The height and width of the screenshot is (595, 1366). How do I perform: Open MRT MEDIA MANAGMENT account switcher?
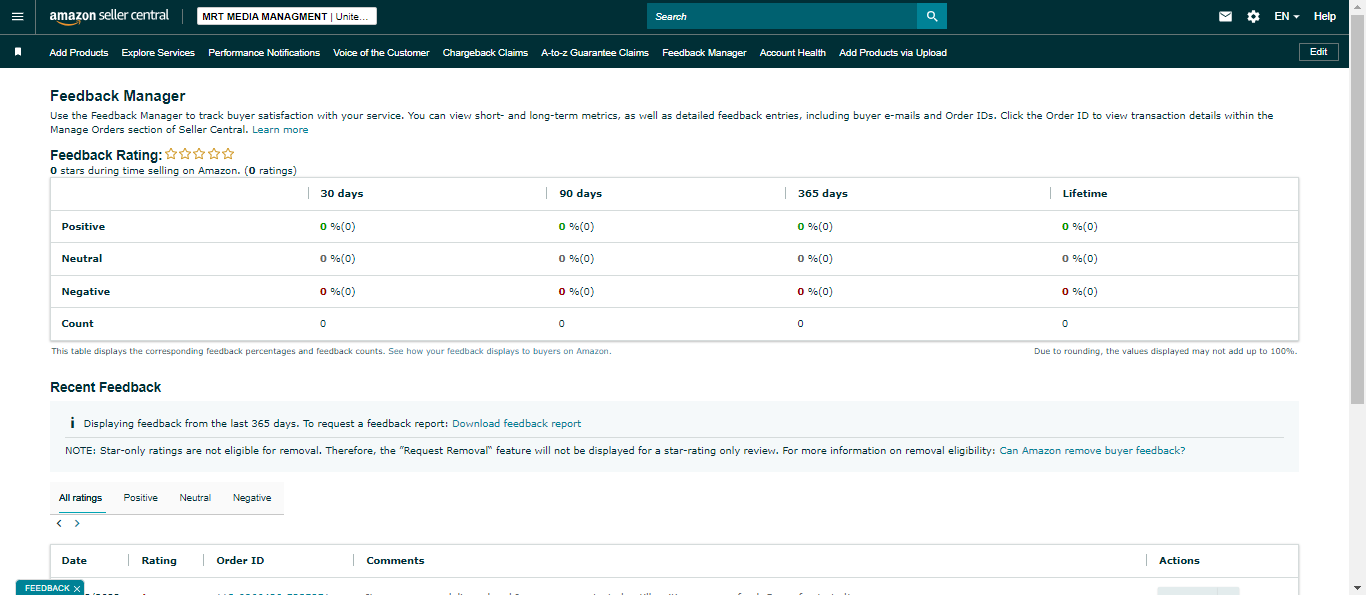287,17
